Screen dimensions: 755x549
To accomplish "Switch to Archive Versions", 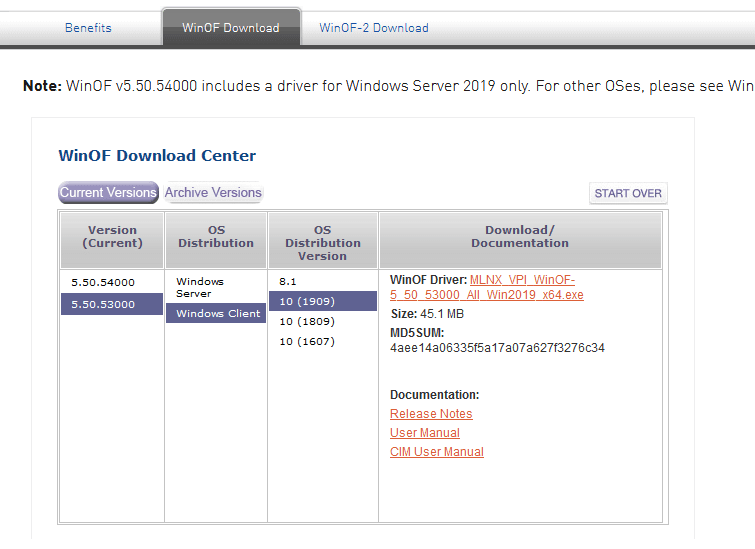I will click(213, 192).
